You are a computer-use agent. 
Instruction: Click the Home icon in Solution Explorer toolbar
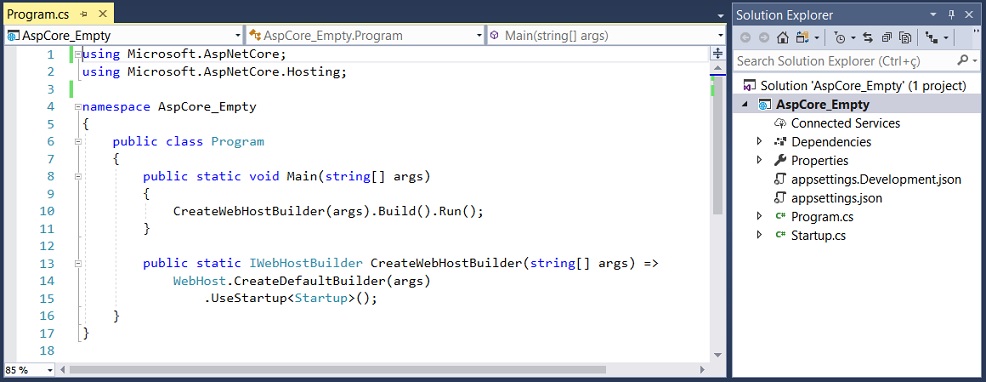pyautogui.click(x=782, y=38)
